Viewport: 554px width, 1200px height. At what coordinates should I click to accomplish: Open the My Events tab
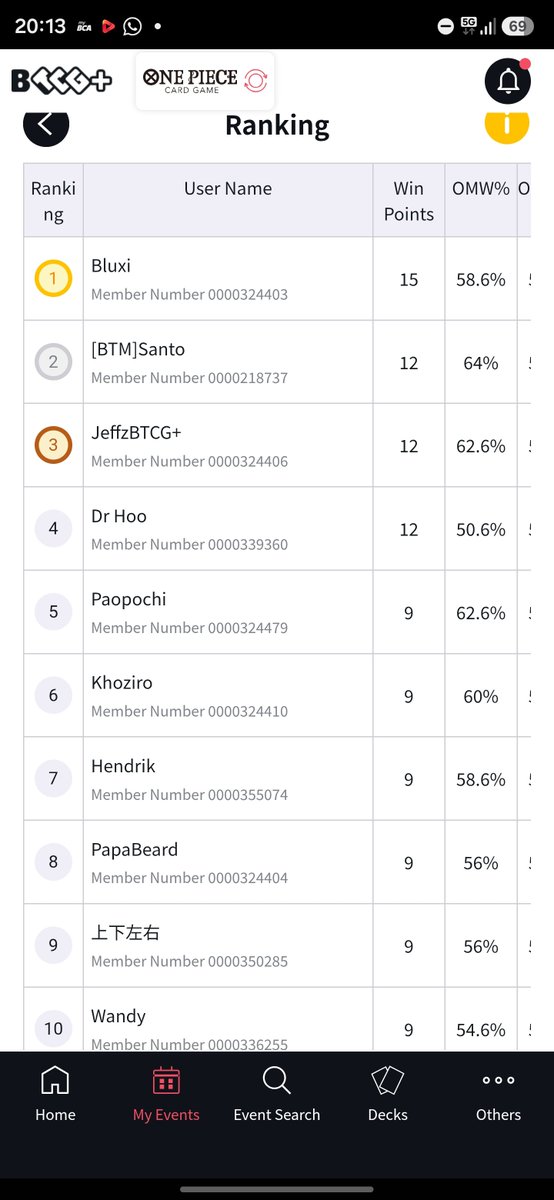tap(166, 1094)
